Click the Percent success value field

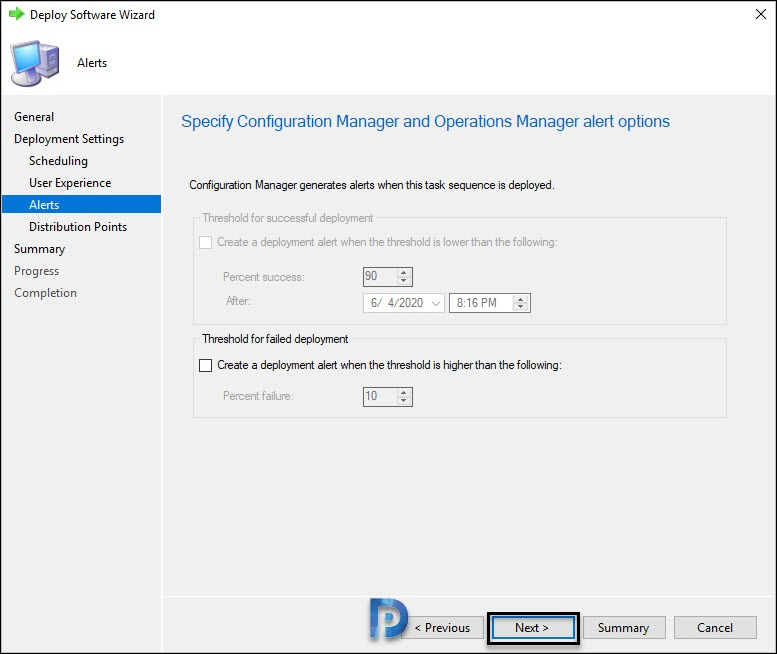pos(380,276)
